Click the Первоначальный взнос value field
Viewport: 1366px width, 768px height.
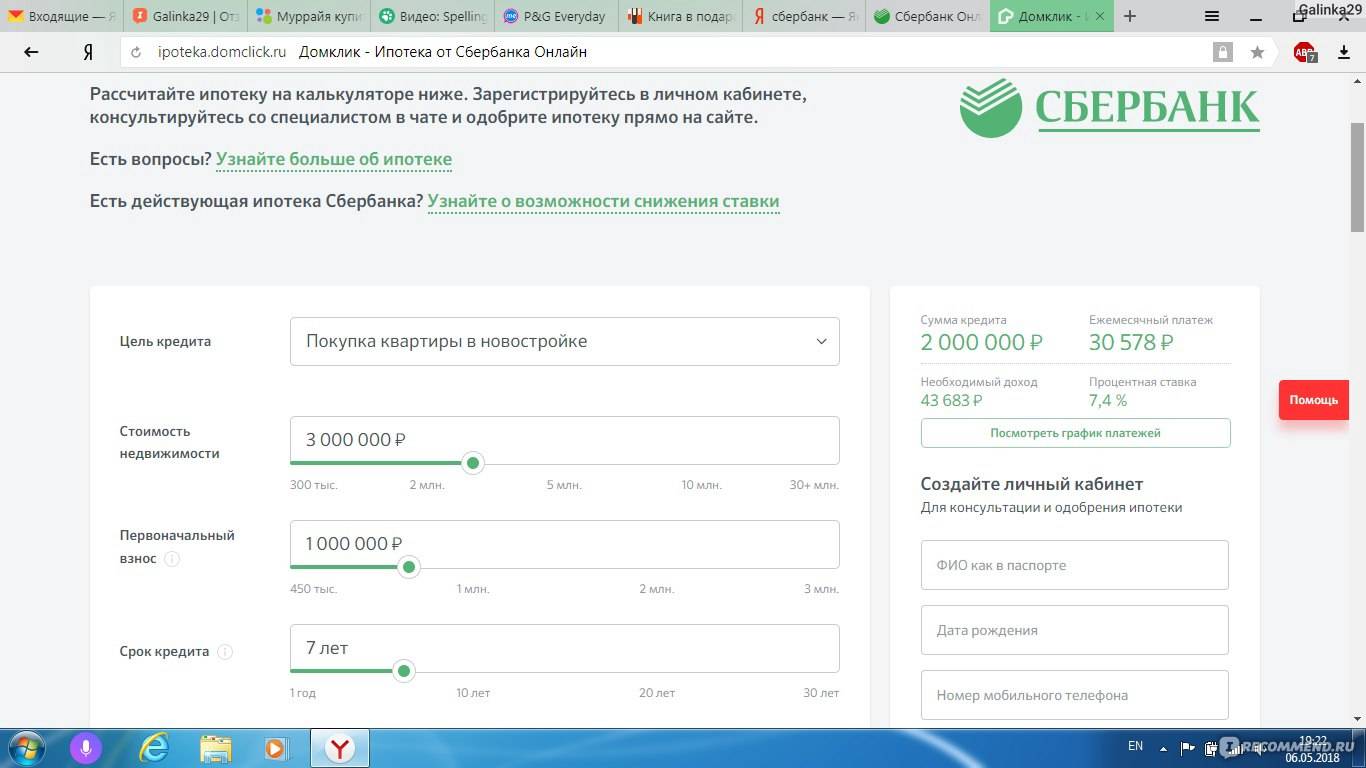565,544
